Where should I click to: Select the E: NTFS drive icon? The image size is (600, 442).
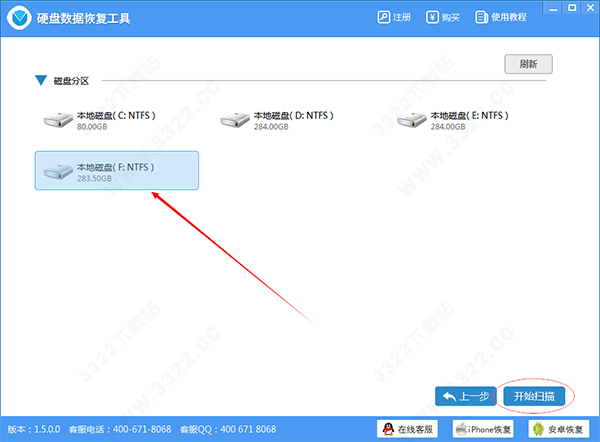point(411,120)
